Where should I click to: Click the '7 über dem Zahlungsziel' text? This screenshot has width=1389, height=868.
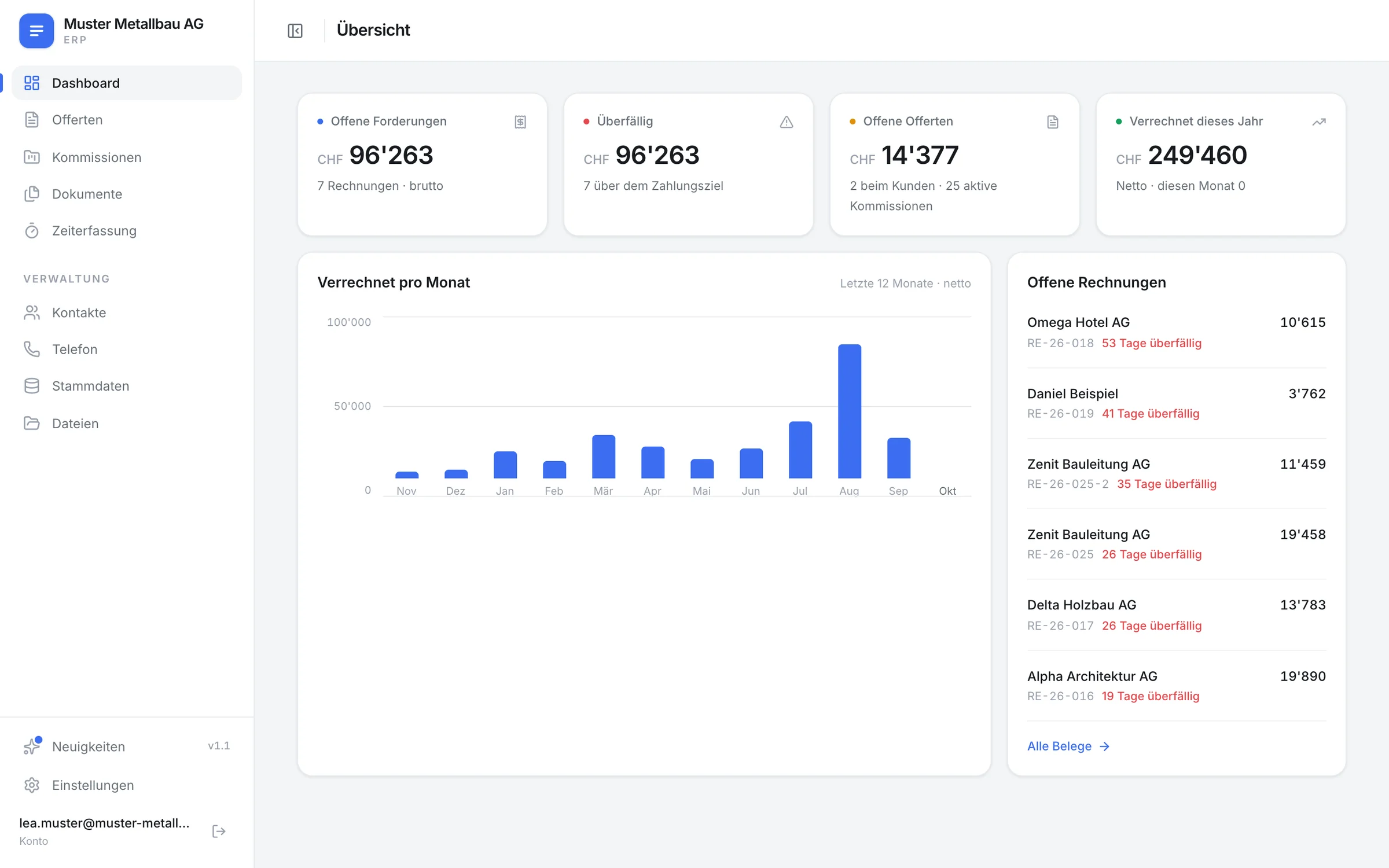(x=653, y=186)
